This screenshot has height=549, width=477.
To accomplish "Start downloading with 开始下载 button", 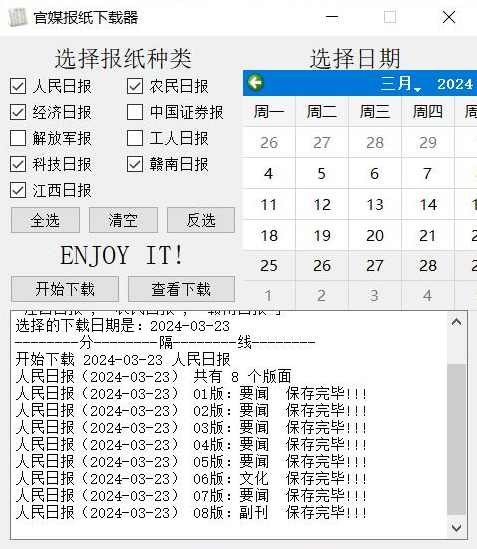I will [65, 289].
